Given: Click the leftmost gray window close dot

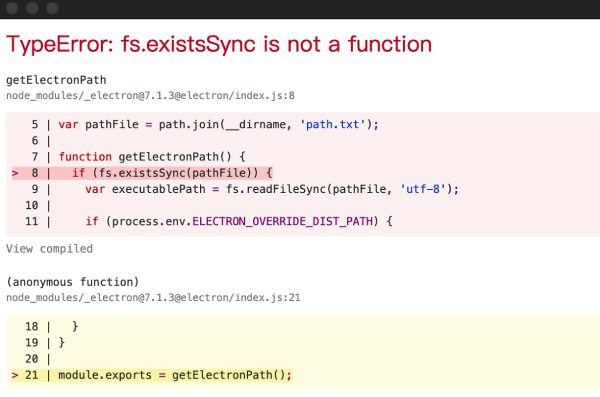Looking at the screenshot, I should [12, 8].
